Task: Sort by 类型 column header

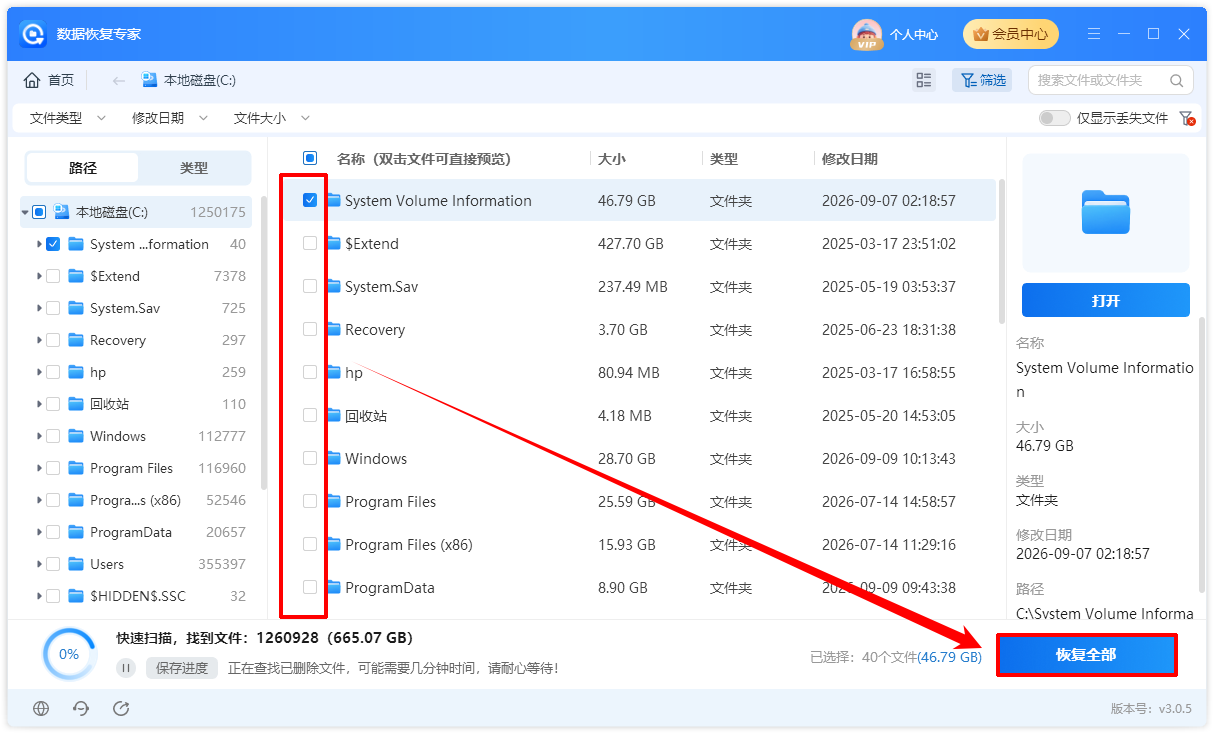Action: 724,159
